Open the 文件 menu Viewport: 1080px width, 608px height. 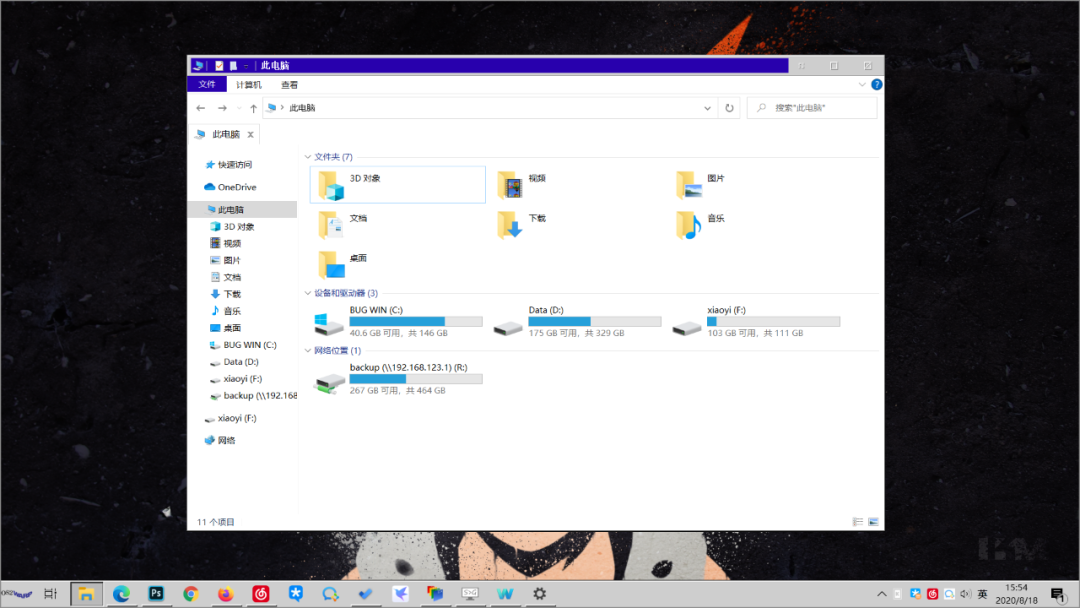coord(207,84)
